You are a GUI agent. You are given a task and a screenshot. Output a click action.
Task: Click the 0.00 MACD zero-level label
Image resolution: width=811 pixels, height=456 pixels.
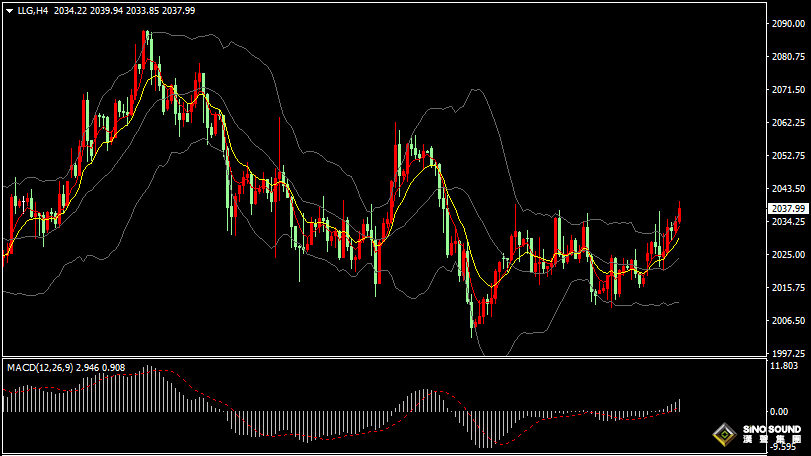click(779, 411)
